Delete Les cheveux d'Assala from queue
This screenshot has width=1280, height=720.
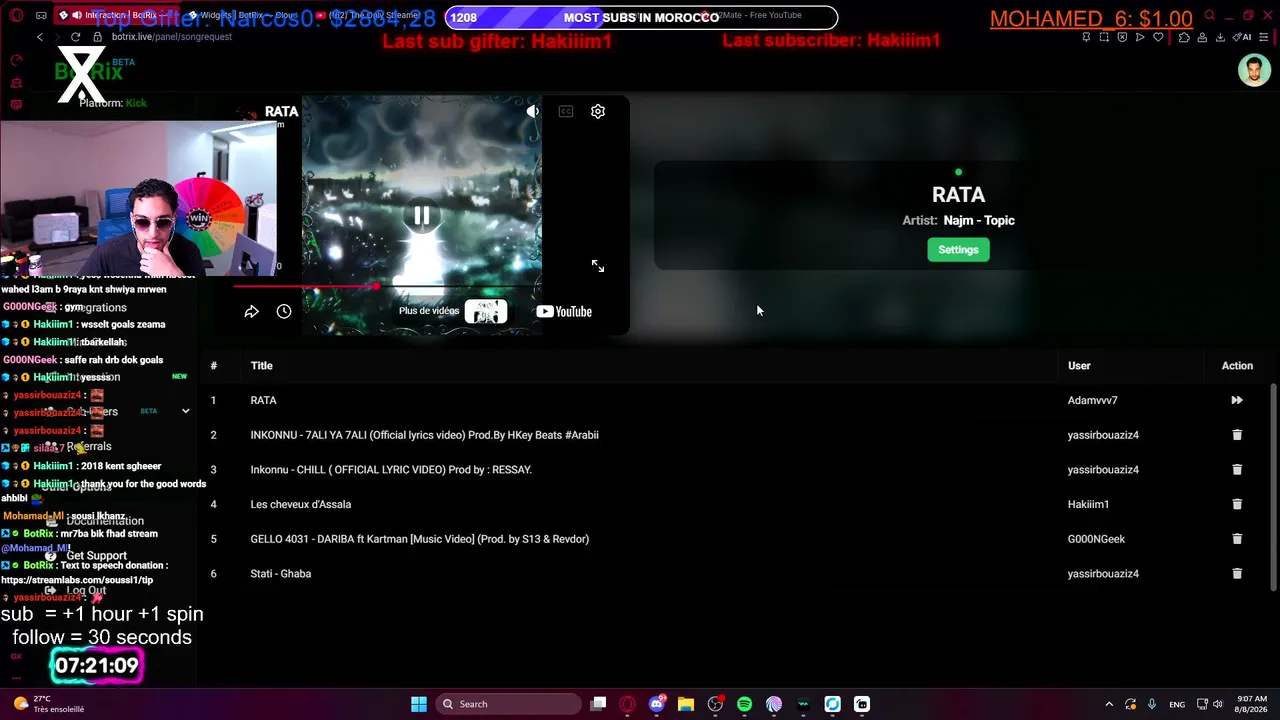(1237, 504)
